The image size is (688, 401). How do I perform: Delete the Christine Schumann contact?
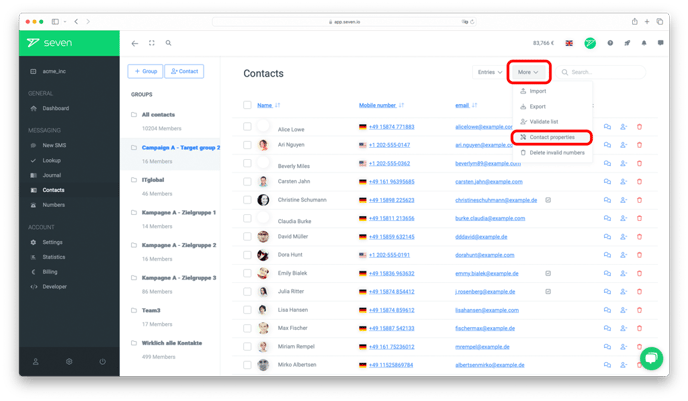[639, 200]
